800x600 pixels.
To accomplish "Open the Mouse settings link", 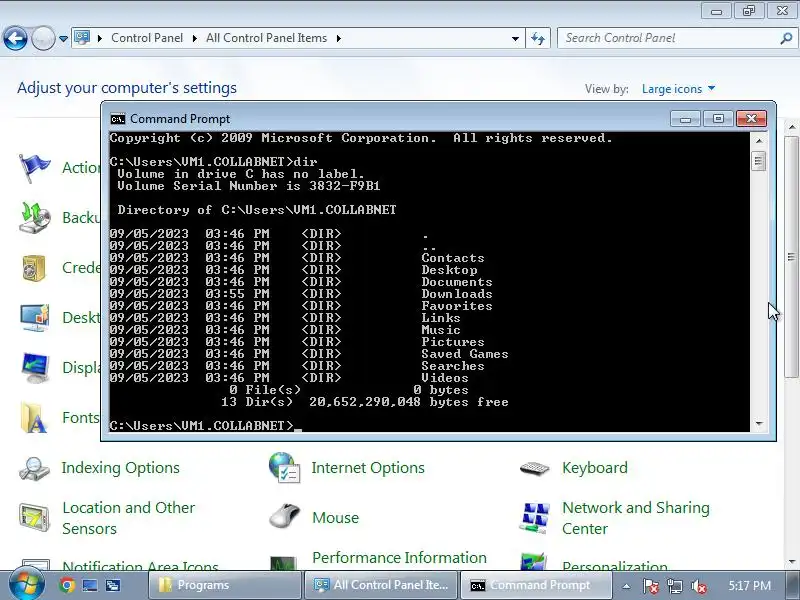I will coord(335,518).
